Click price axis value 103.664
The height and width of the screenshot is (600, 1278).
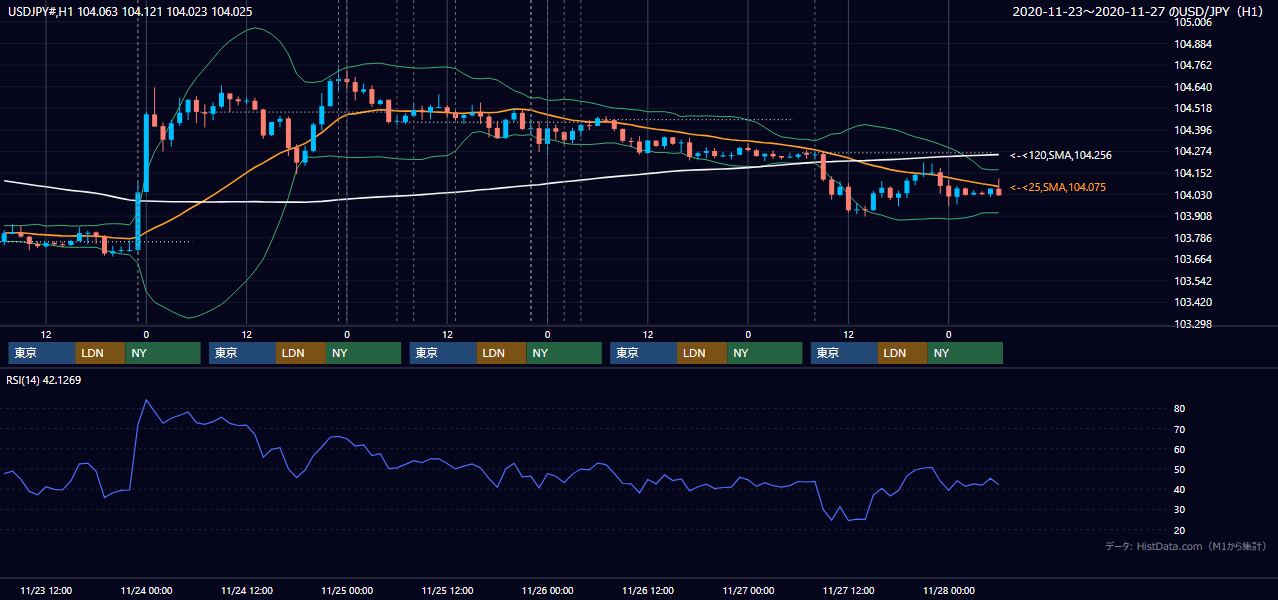tap(1193, 259)
